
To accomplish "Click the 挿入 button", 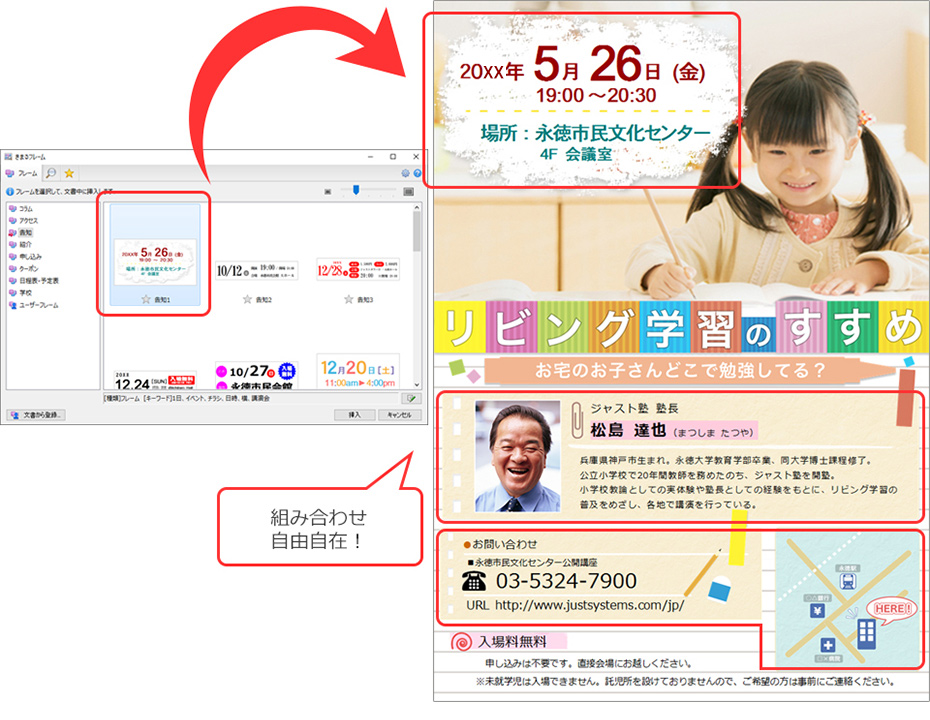I will pyautogui.click(x=353, y=414).
